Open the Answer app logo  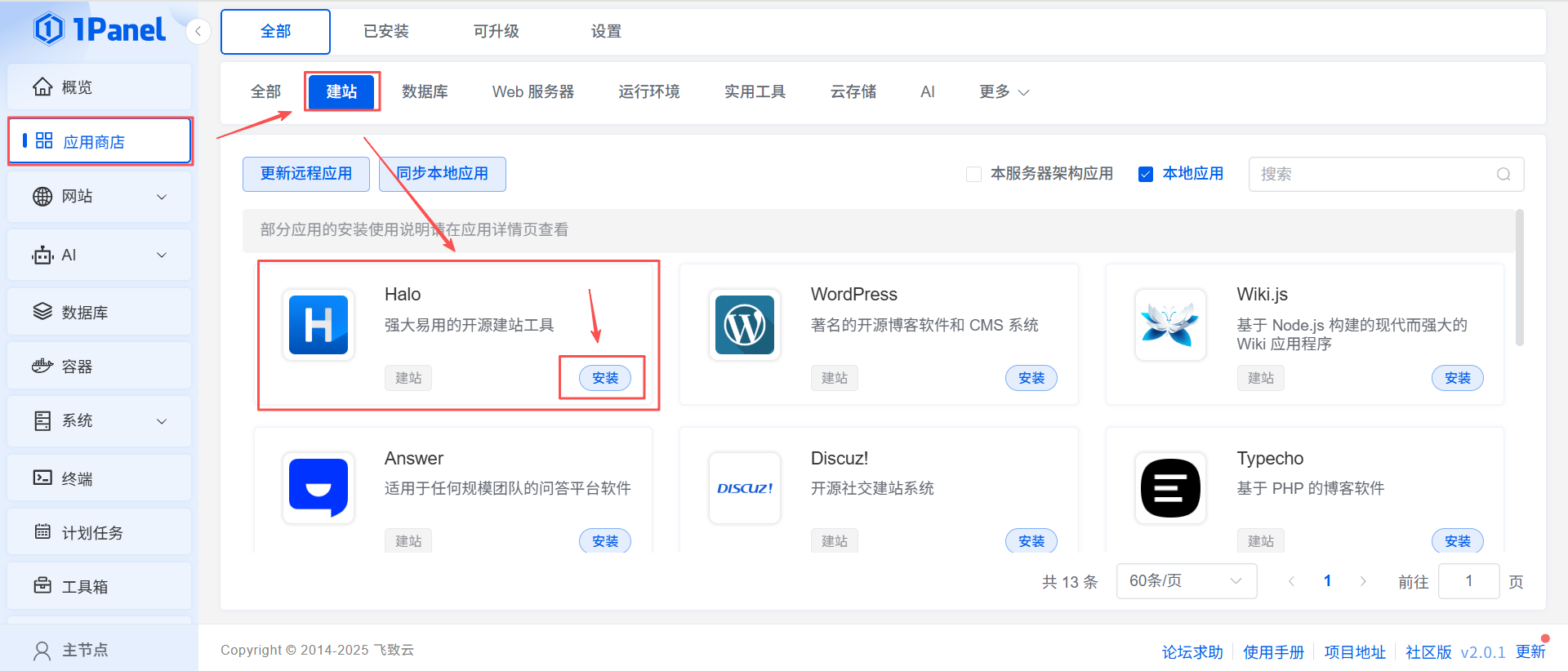[318, 488]
